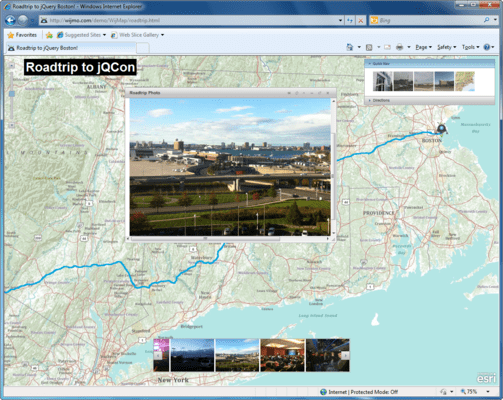Expand the Print options dropdown arrow

pos(409,47)
